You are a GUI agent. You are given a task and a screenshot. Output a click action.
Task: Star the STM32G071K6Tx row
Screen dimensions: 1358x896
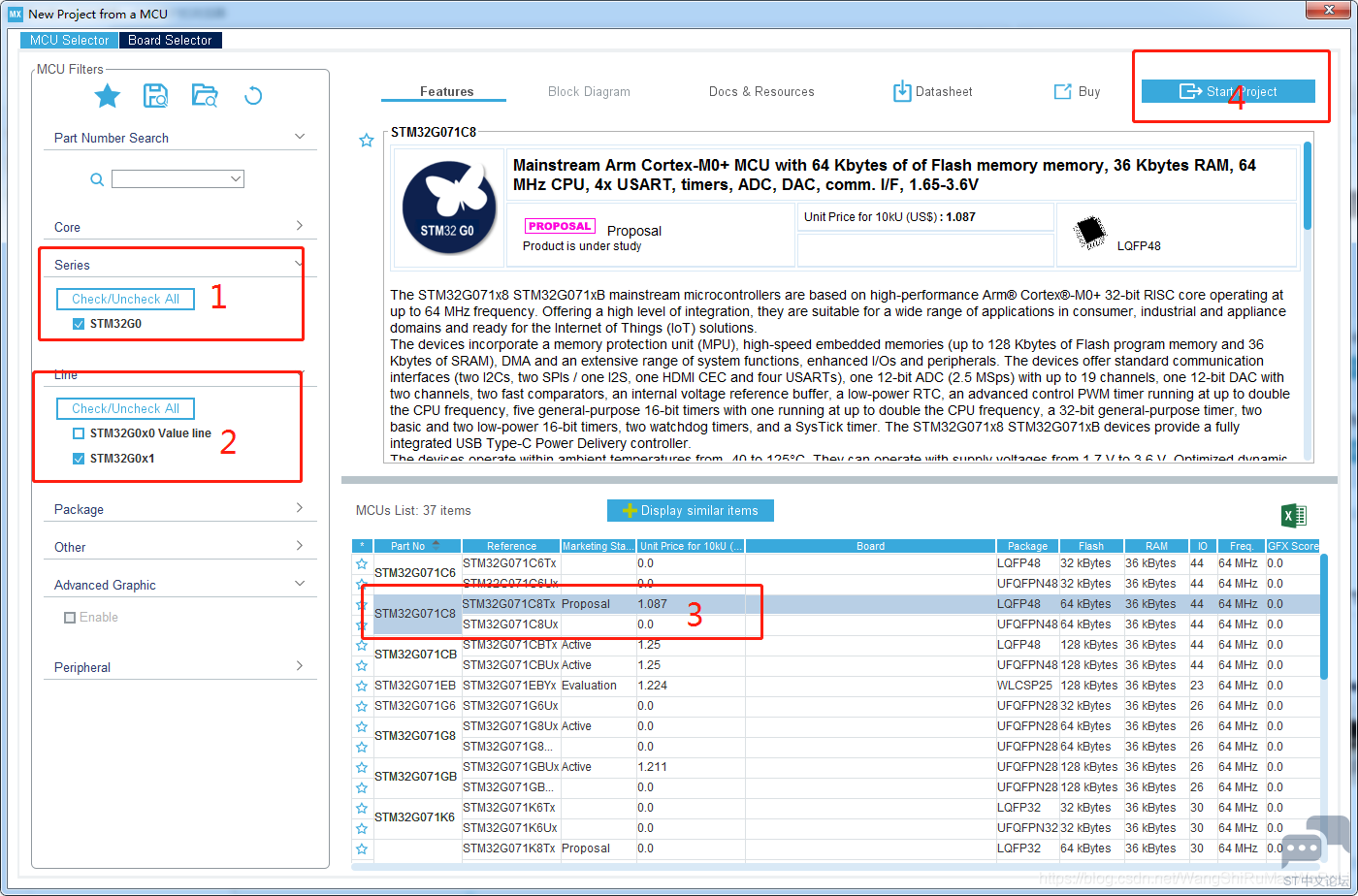[362, 808]
